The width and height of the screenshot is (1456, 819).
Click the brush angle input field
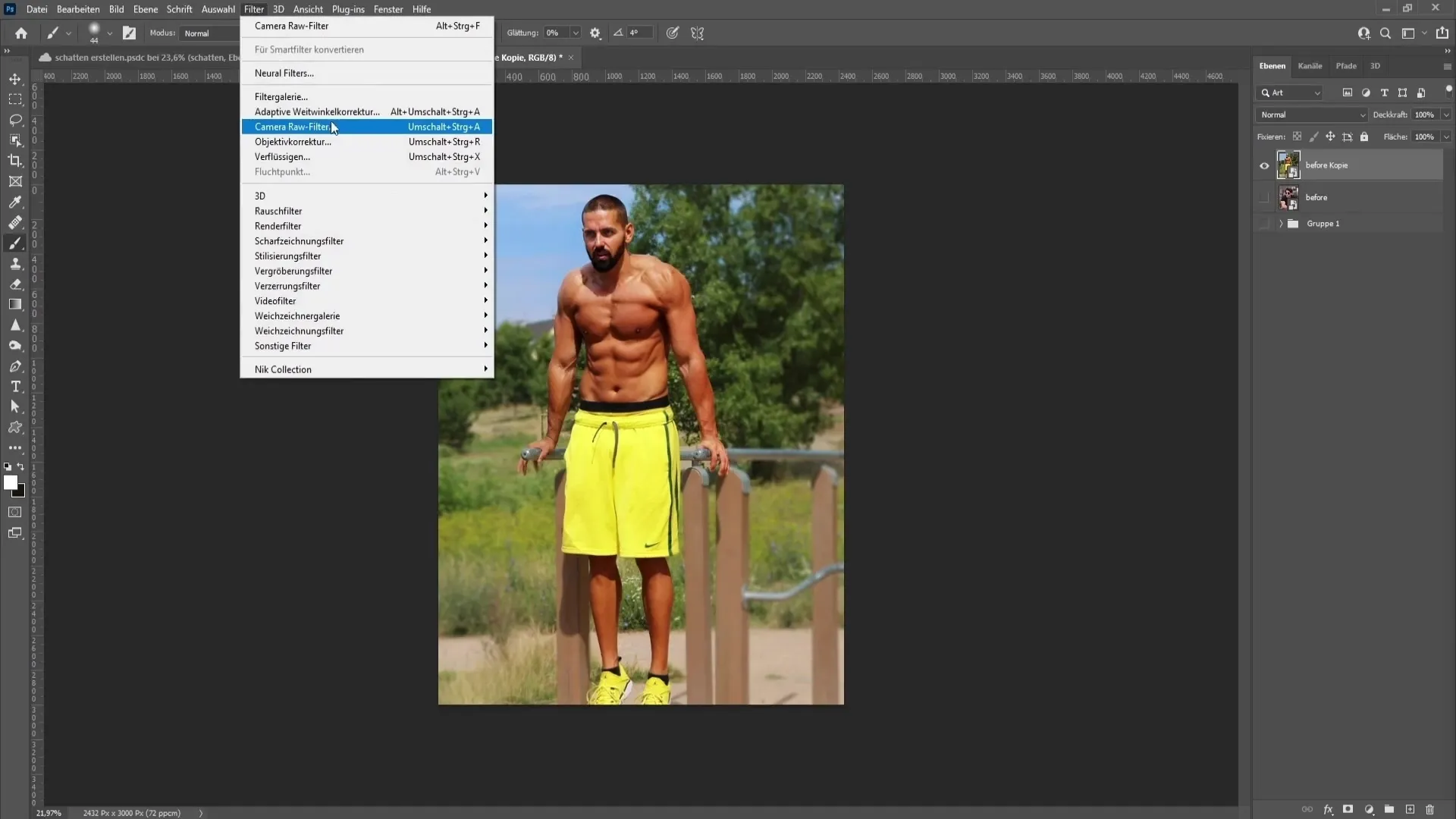[x=640, y=33]
